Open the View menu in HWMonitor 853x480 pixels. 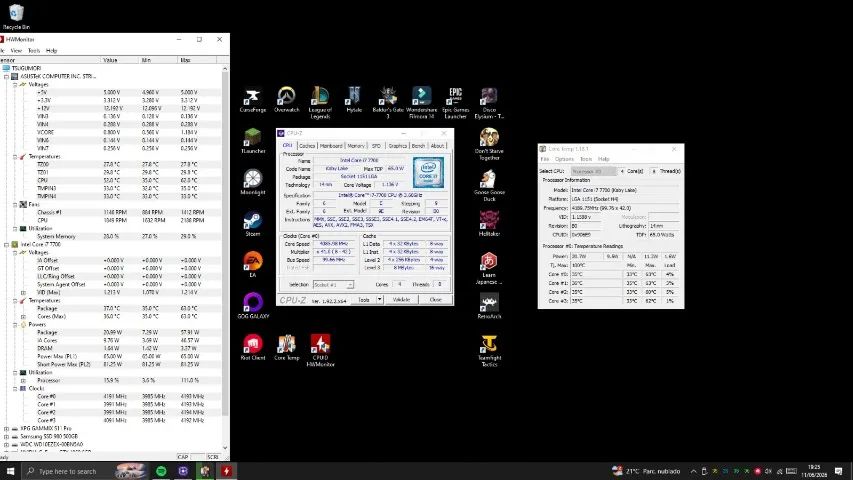click(x=16, y=51)
